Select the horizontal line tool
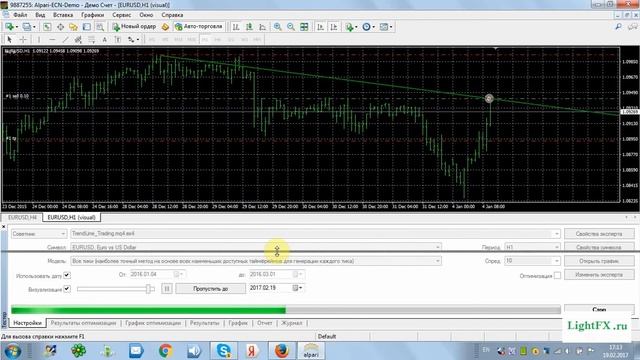Viewport: 640px width, 360px height. point(52,39)
